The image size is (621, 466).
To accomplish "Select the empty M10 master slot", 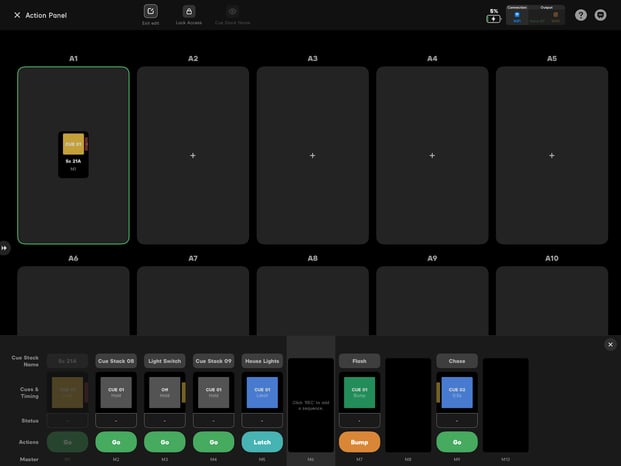I will point(505,405).
